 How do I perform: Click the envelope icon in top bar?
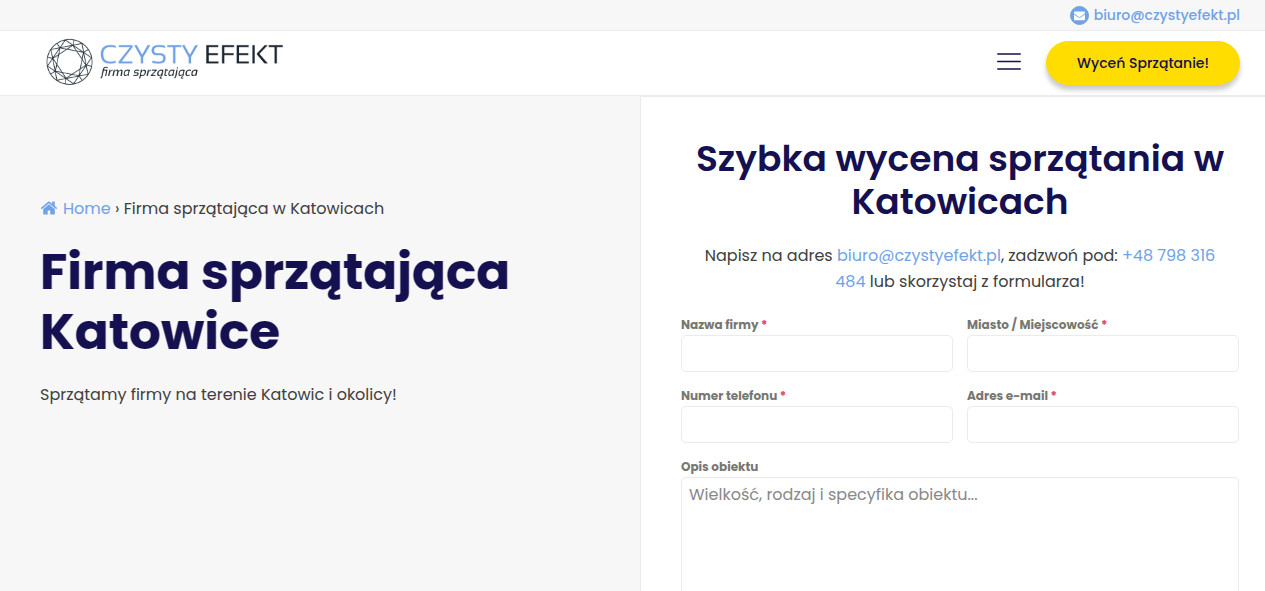1079,15
